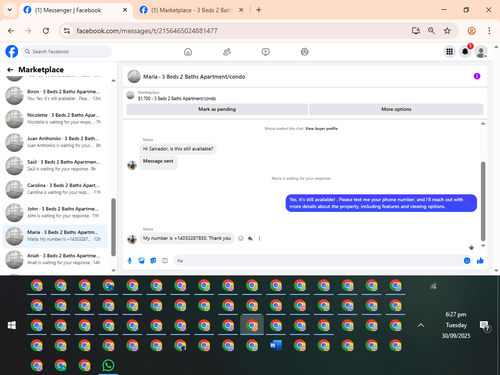Open the Facebook menu grid icon
Viewport: 500px width, 375px height.
449,52
